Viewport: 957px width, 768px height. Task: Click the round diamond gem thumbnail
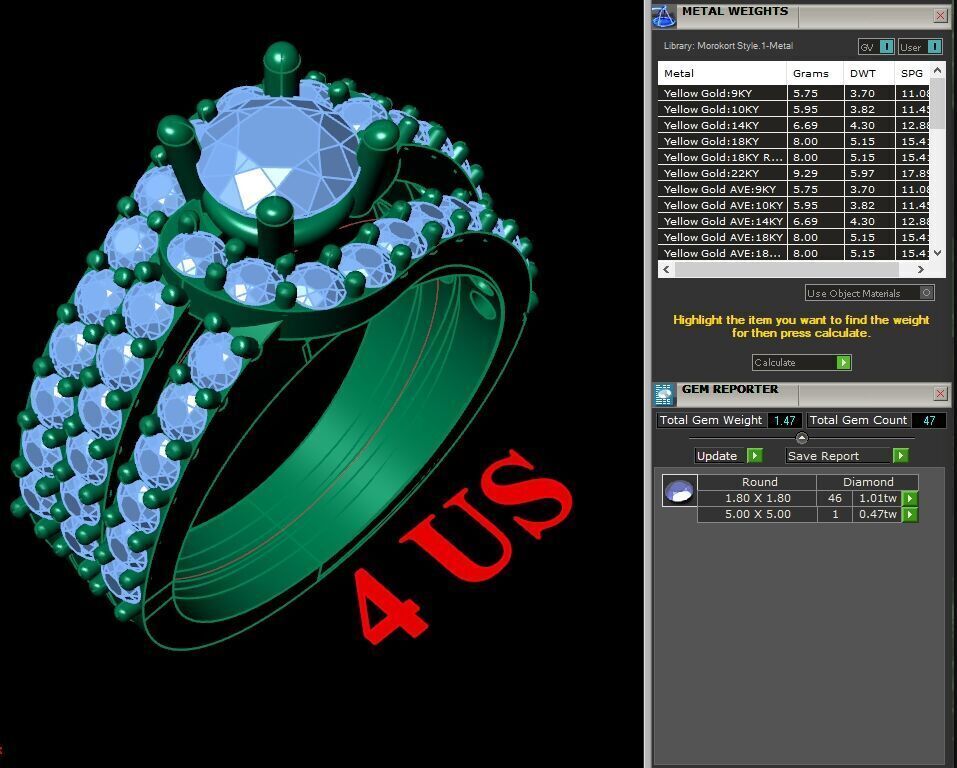point(679,491)
